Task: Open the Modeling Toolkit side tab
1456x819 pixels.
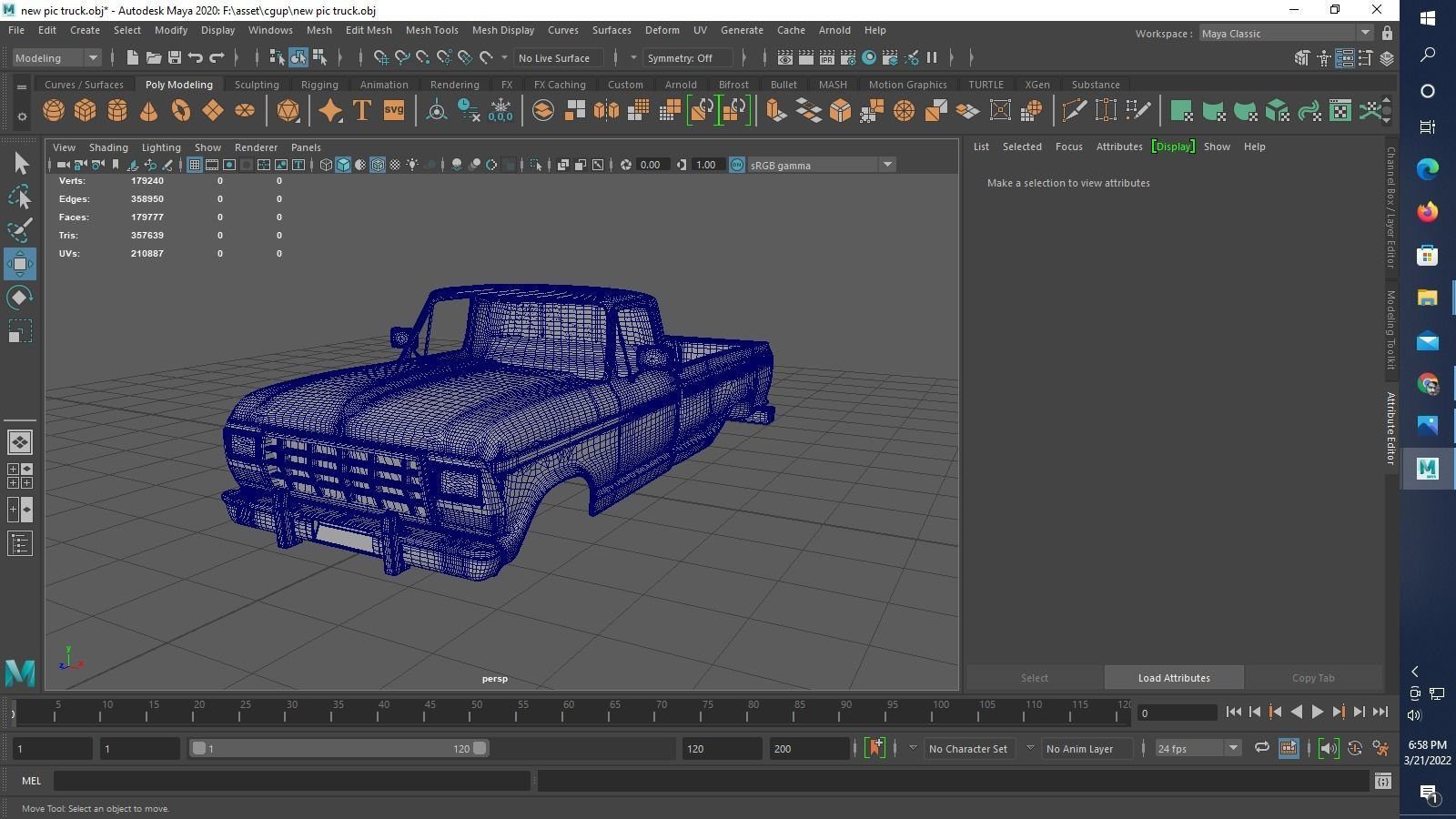Action: pyautogui.click(x=1390, y=330)
